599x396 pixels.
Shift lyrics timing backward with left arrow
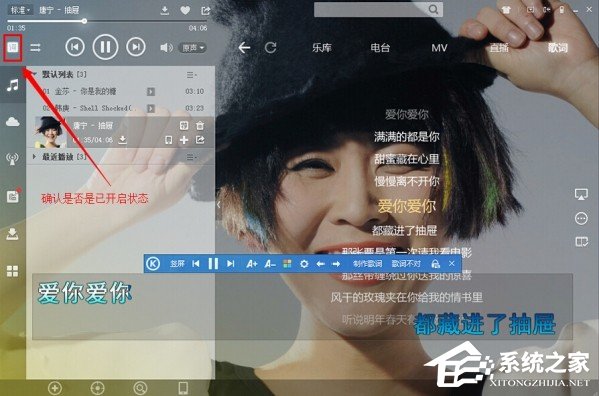321,264
